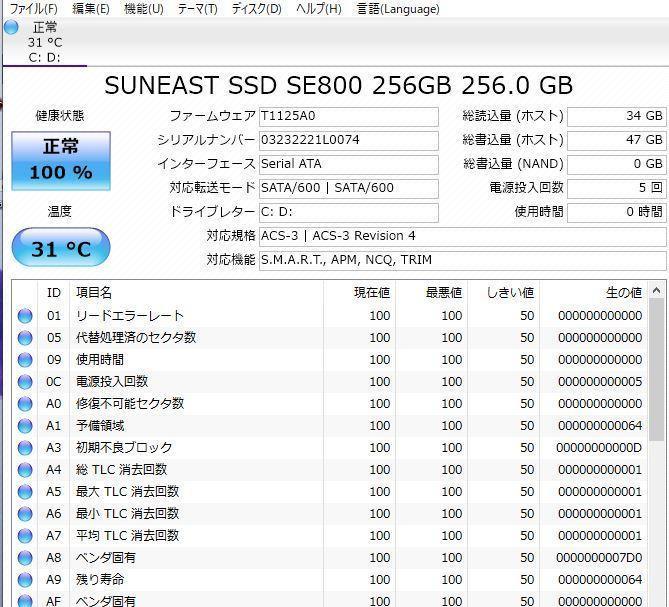Click the blue status orb for 09 使用時間

[25, 360]
